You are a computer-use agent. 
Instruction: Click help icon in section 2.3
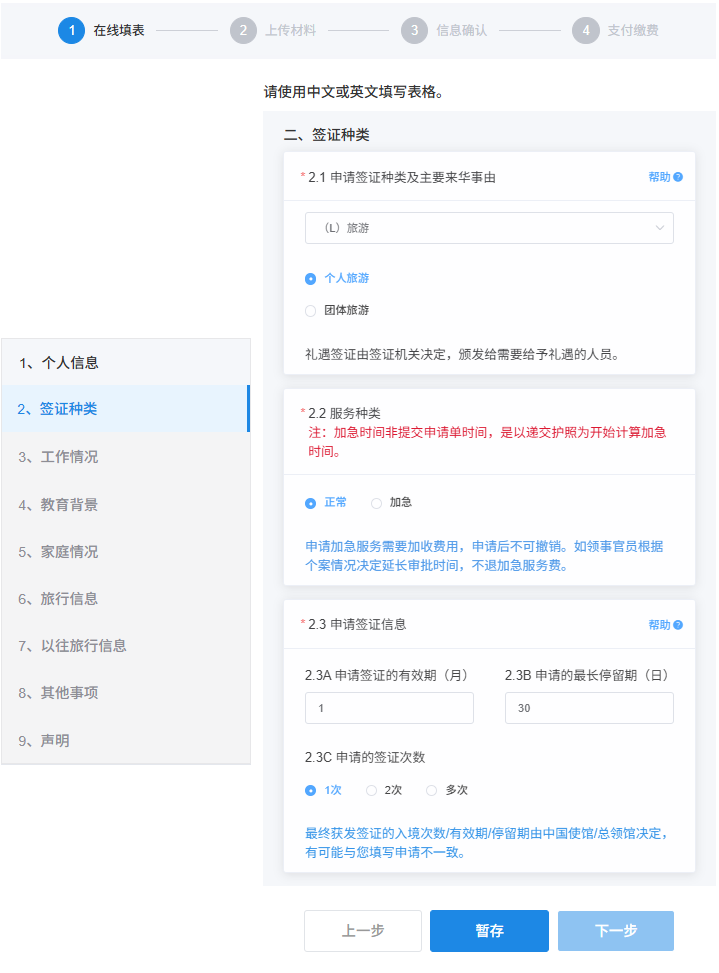click(x=677, y=625)
